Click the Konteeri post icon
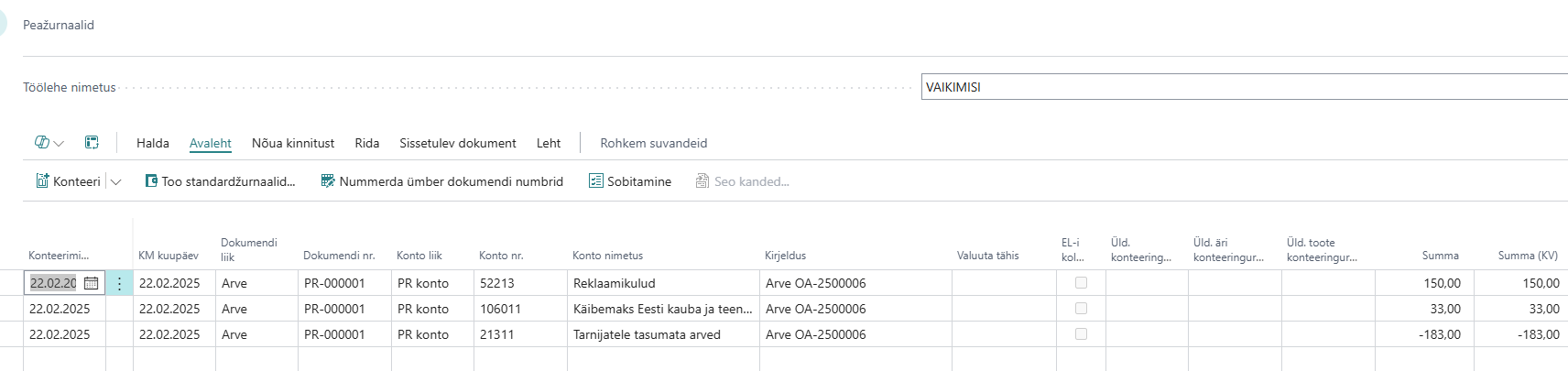Screen dimensions: 1568x371 [x=42, y=181]
